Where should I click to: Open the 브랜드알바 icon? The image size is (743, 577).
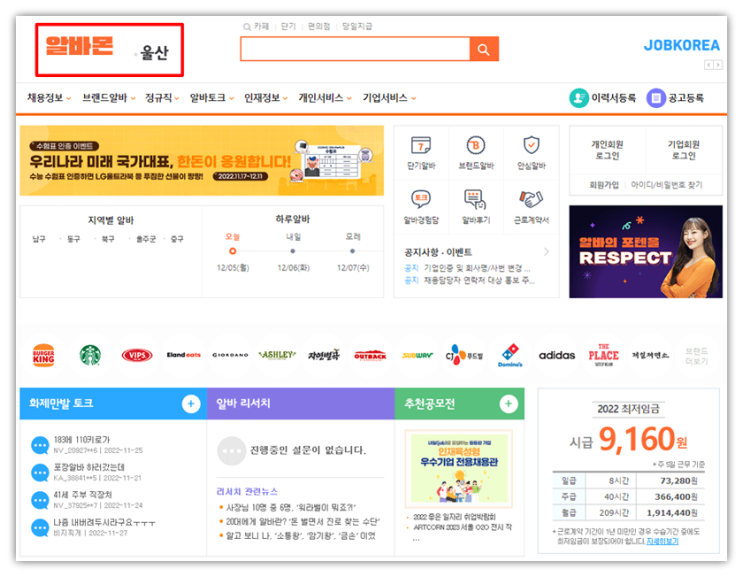476,145
